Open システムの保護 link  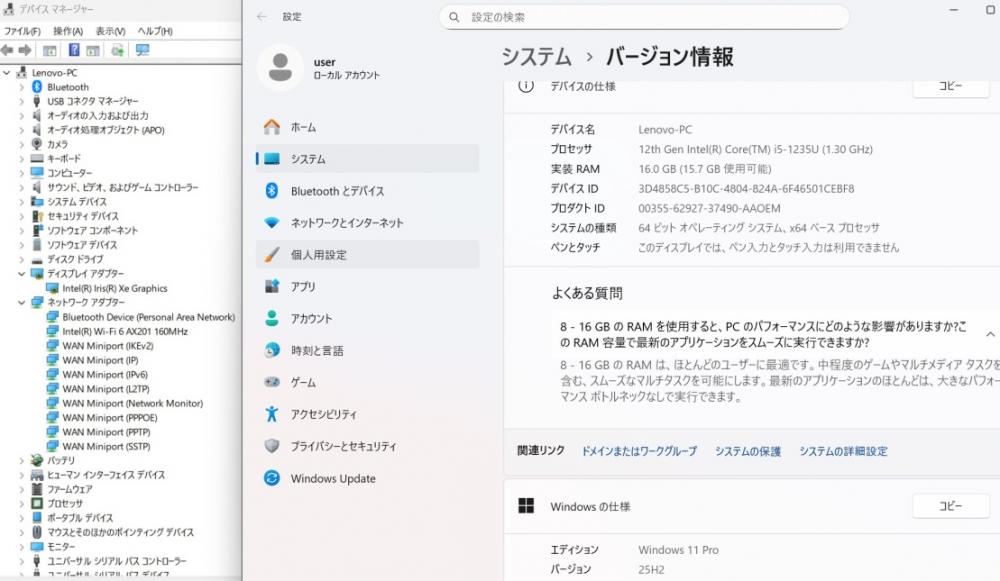click(x=747, y=451)
